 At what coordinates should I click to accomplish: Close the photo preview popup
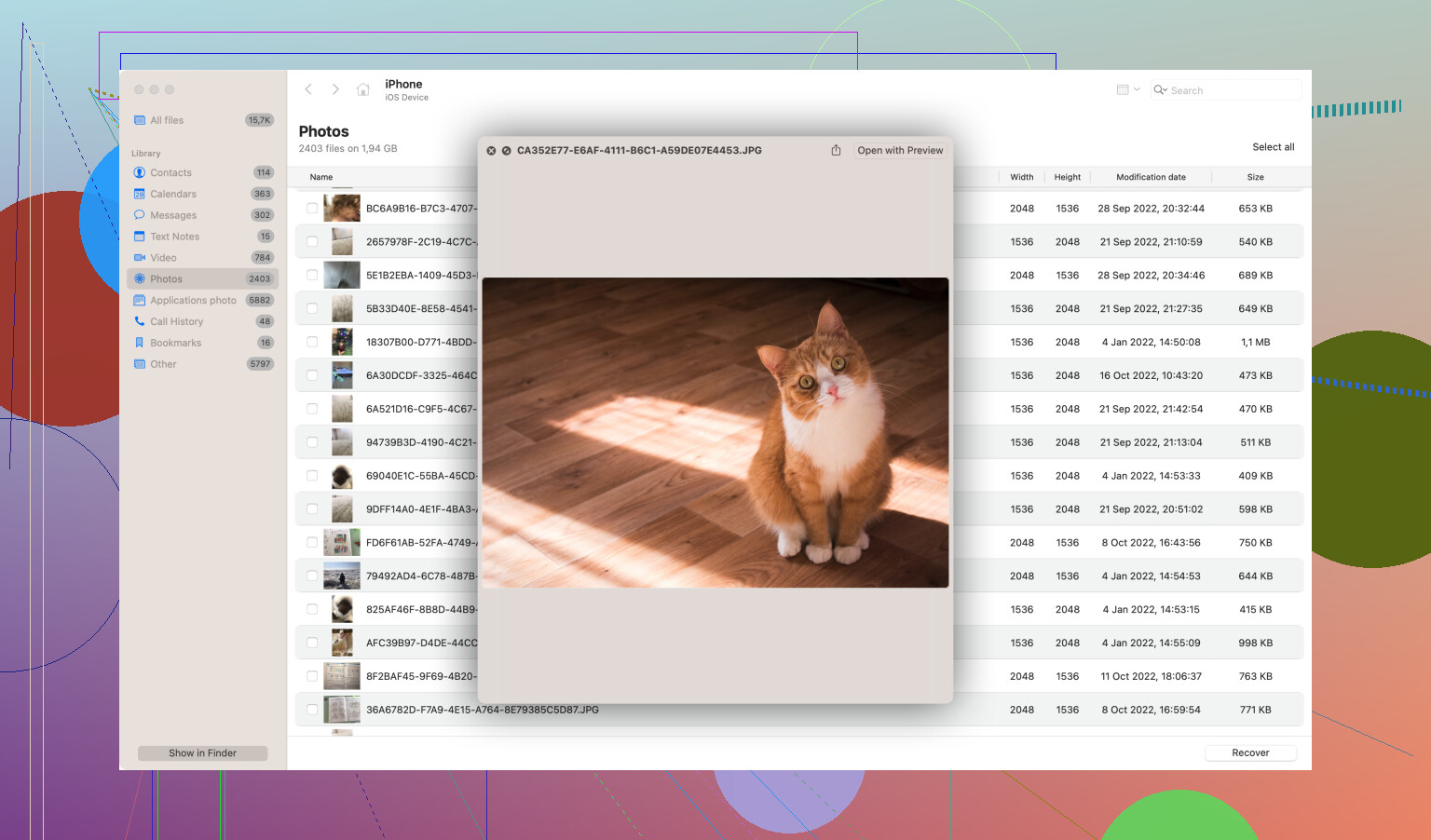pyautogui.click(x=491, y=150)
